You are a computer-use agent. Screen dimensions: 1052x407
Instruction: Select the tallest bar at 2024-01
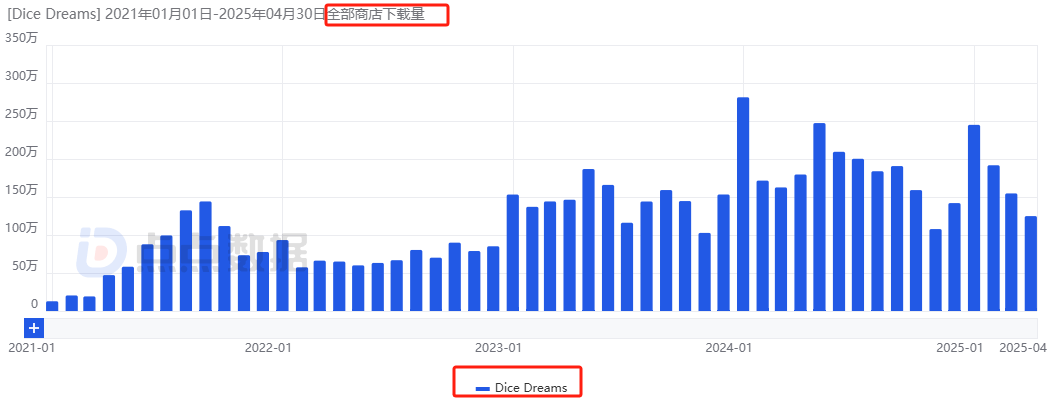pos(743,204)
